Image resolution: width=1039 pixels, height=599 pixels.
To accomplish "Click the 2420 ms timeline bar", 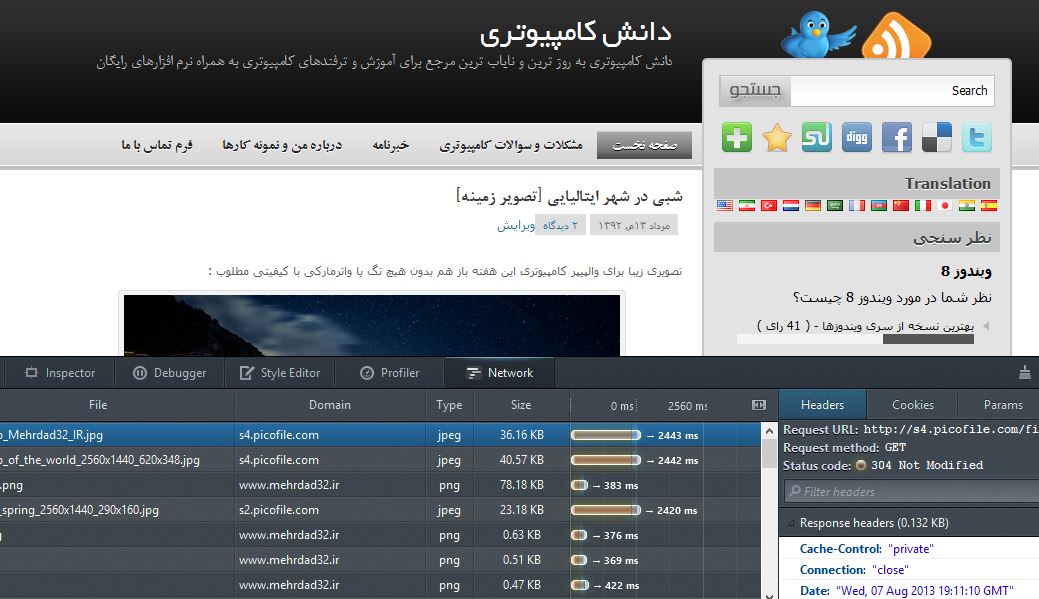I will pyautogui.click(x=606, y=510).
